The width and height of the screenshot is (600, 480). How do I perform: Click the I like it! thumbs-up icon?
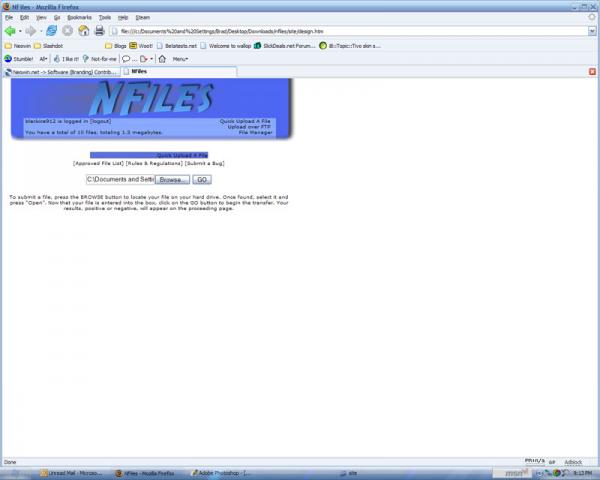[x=57, y=59]
